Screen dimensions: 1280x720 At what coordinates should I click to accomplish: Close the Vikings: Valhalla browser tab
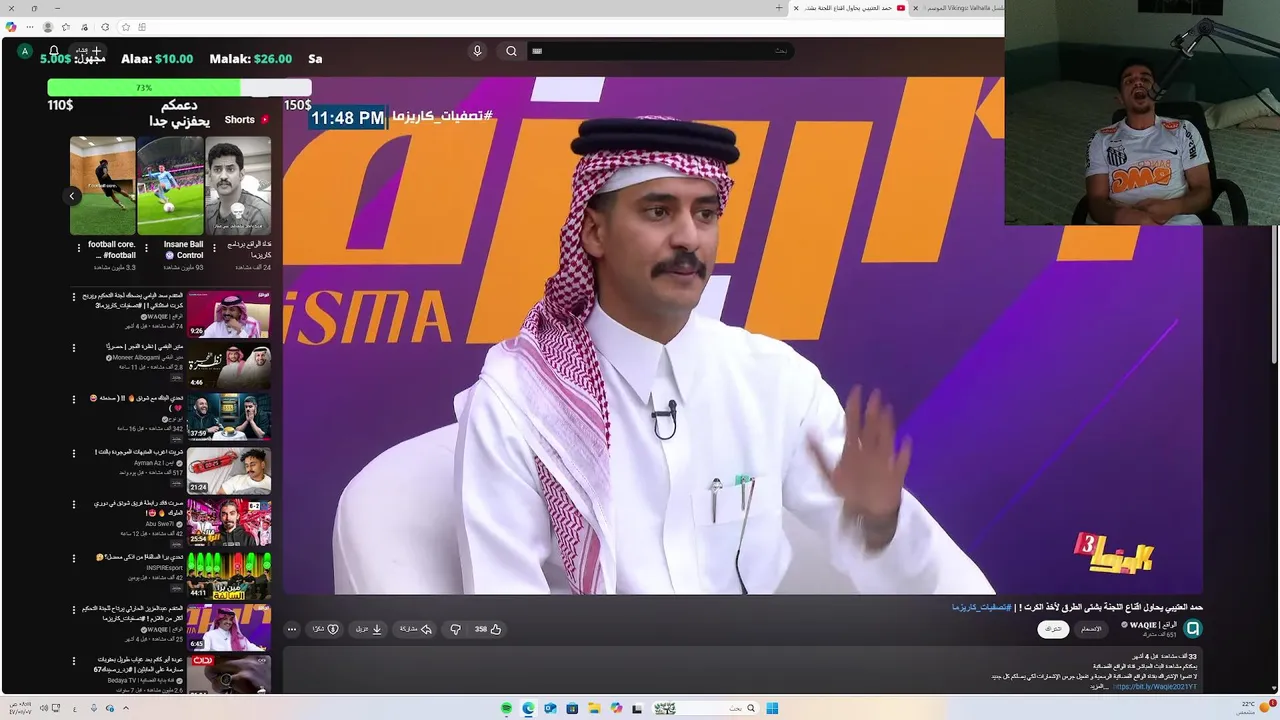[x=915, y=8]
